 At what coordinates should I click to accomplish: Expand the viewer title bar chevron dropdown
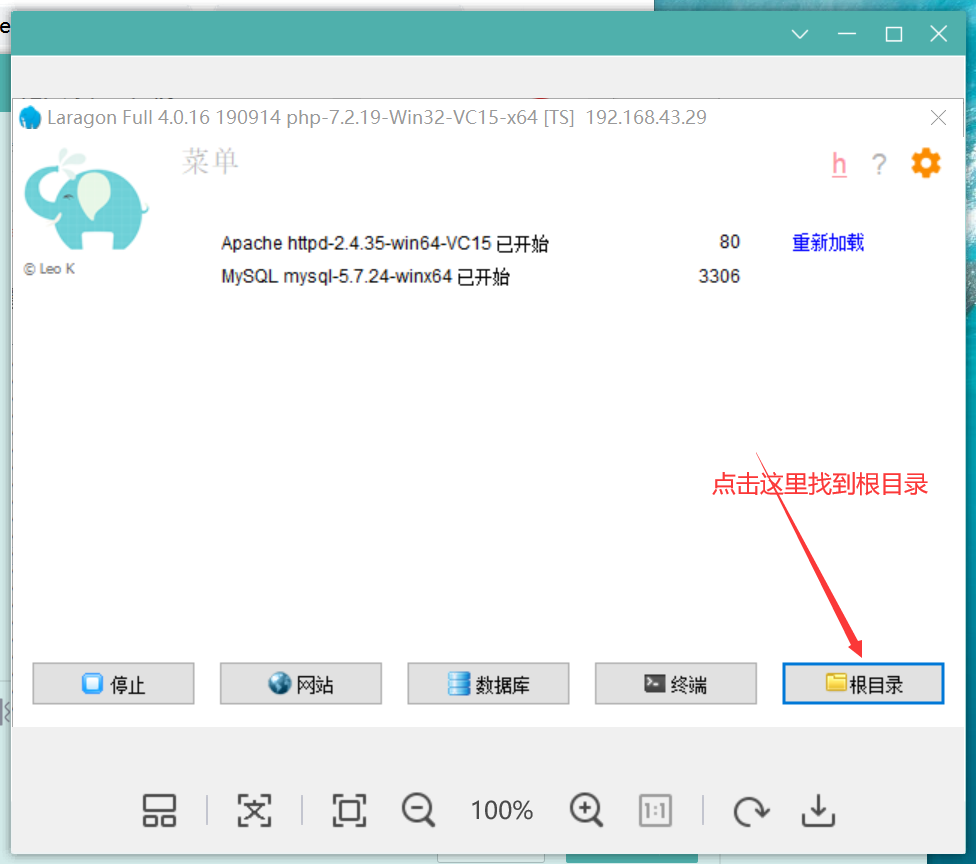[800, 34]
